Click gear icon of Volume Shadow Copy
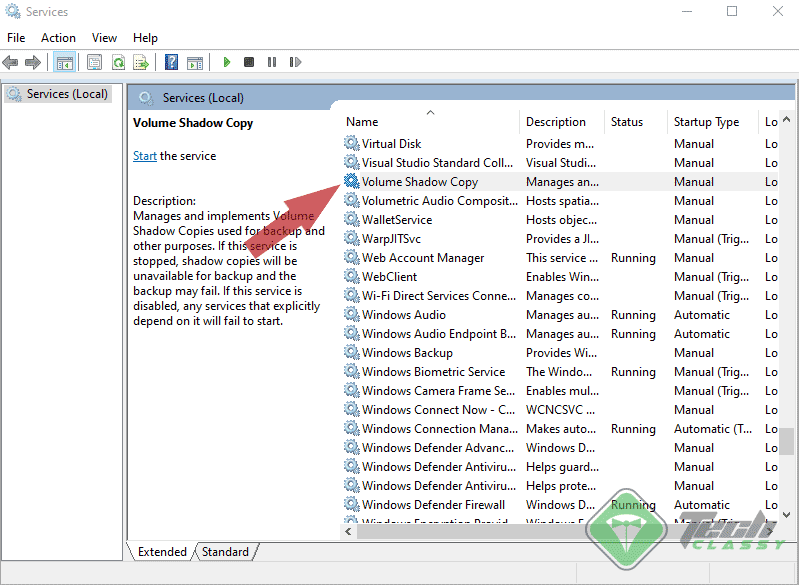The width and height of the screenshot is (799, 586). (352, 181)
